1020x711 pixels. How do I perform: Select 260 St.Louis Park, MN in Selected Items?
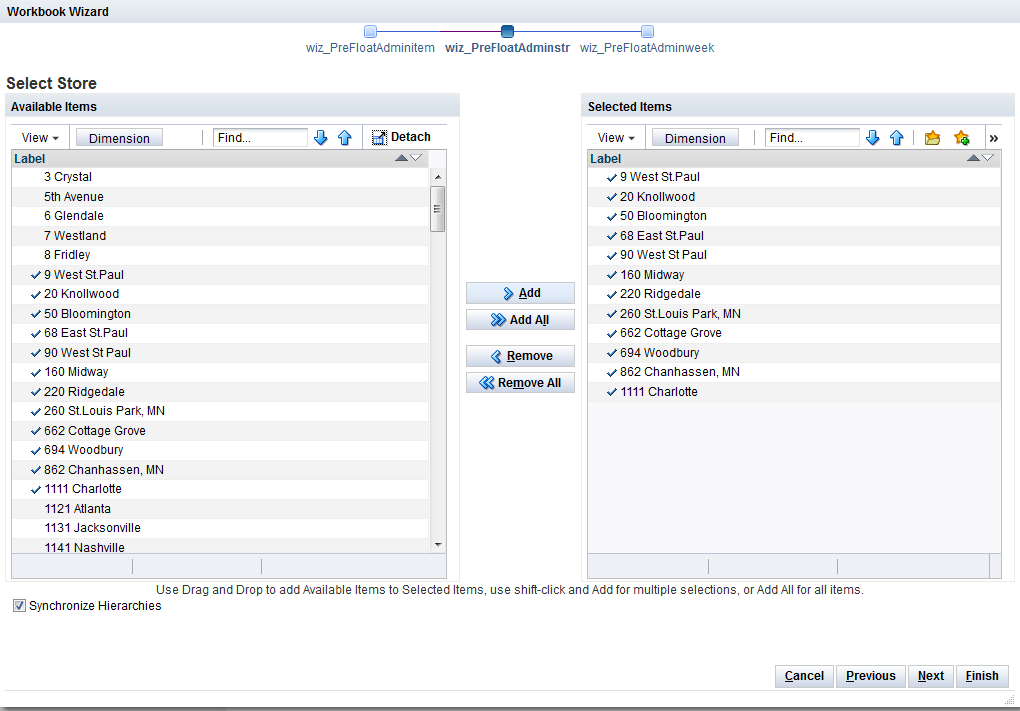[x=794, y=314]
